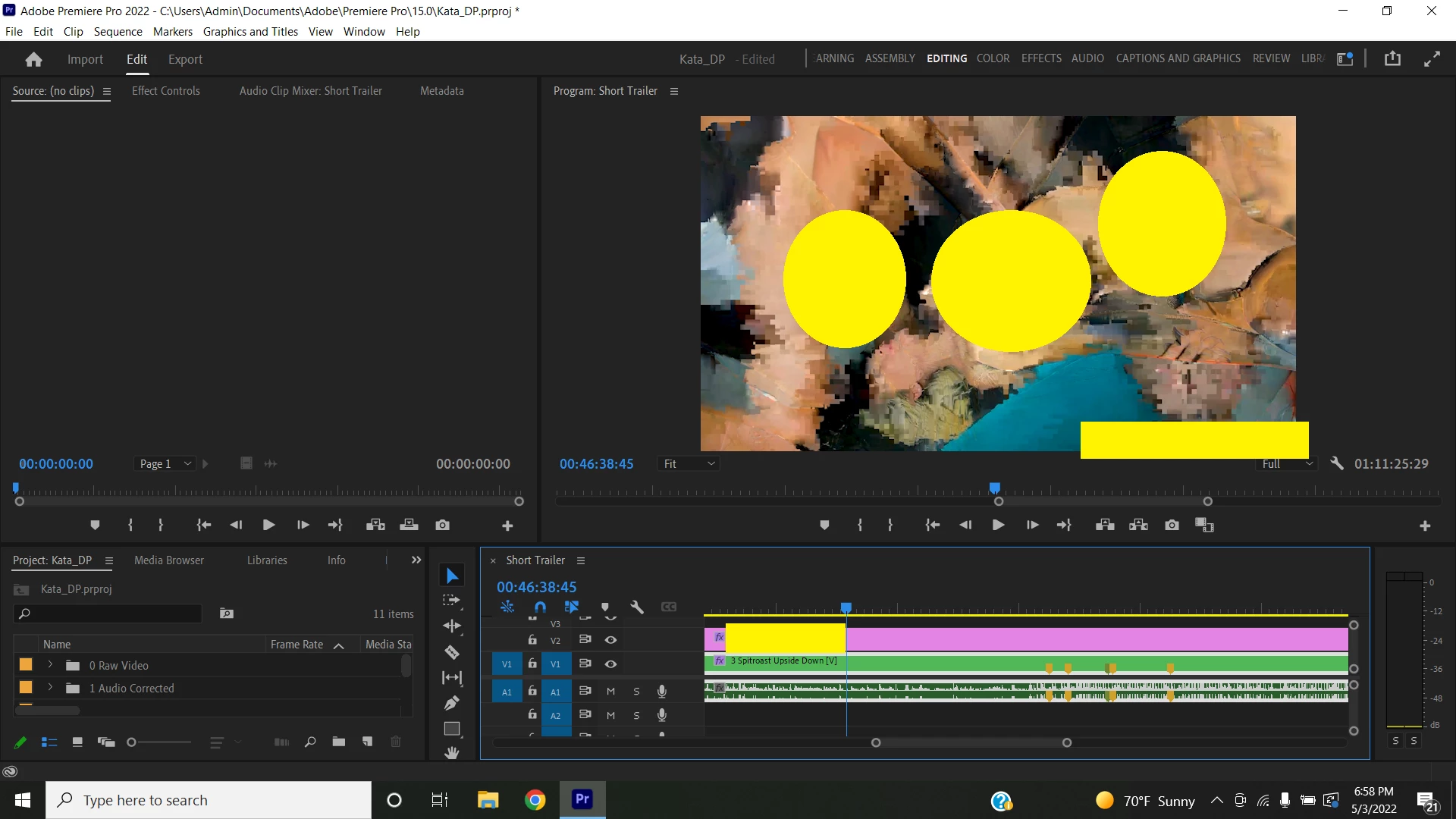Mute audio track A1
The height and width of the screenshot is (819, 1456).
[610, 691]
